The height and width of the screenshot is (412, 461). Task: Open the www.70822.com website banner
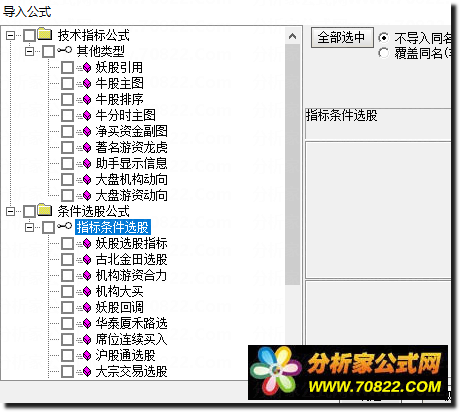coord(348,372)
